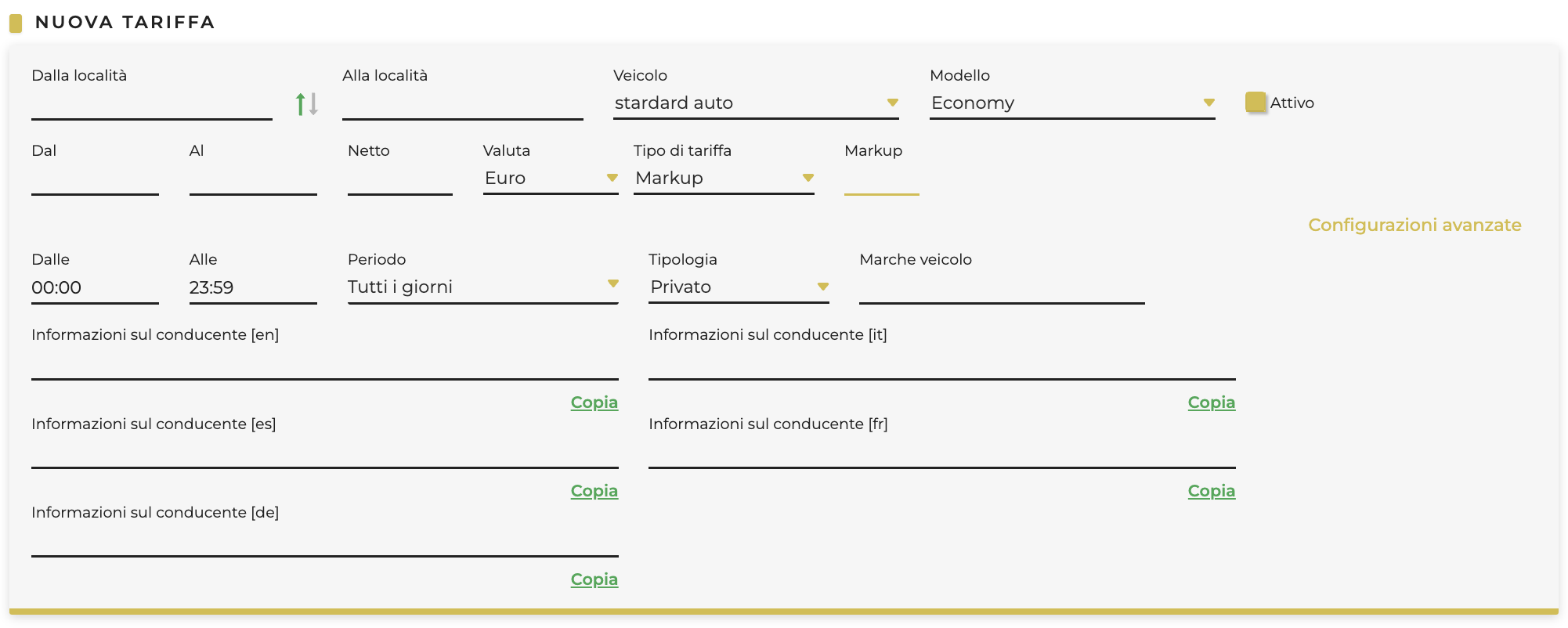Screen dimensions: 1568x628
Task: Click the Netto price field
Action: 399,180
